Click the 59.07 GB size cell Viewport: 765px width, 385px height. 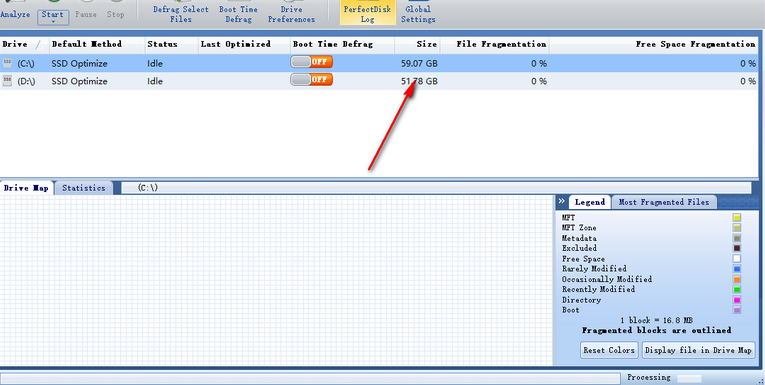(x=419, y=63)
